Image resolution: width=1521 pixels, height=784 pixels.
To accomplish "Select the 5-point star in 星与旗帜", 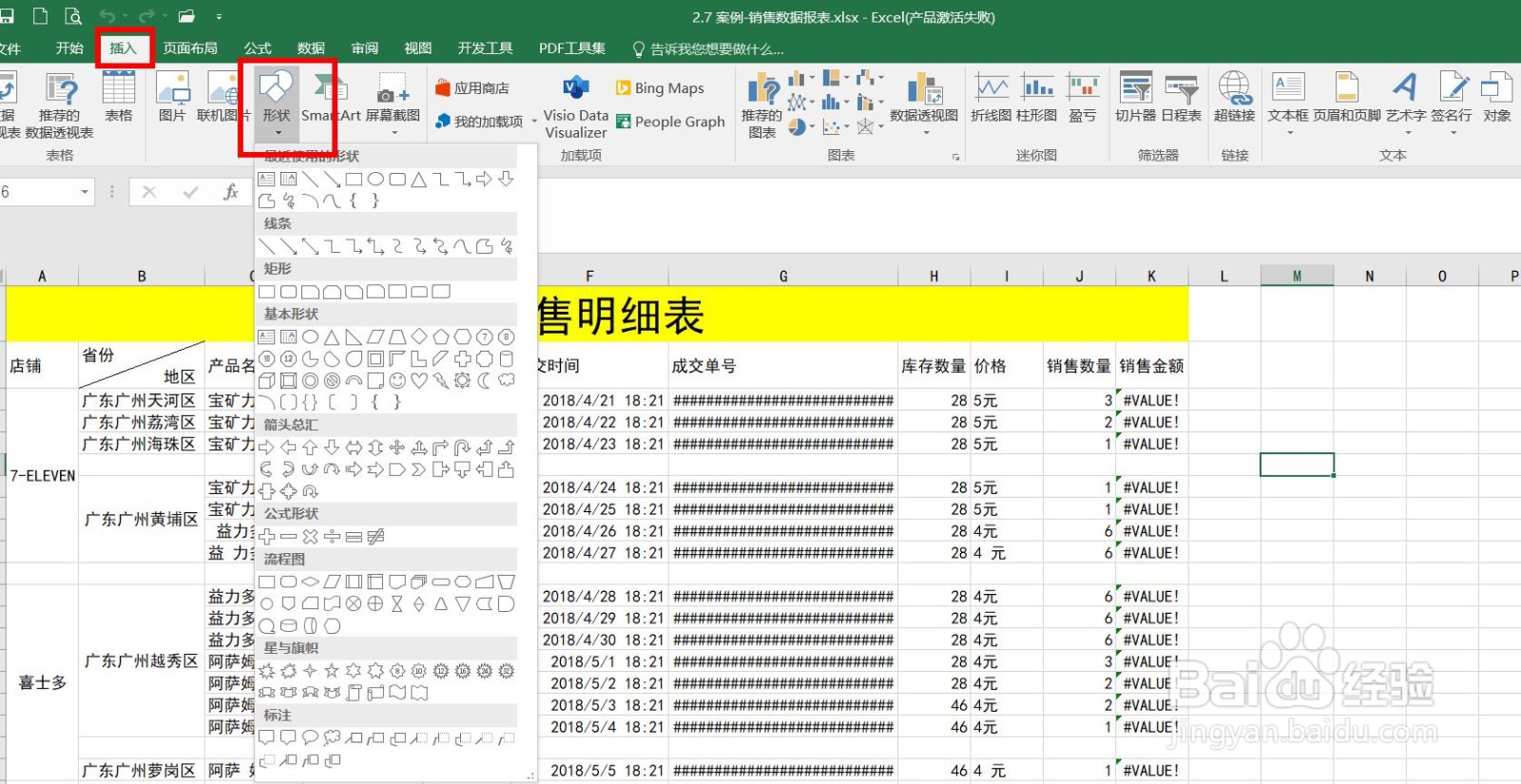I will coord(332,671).
